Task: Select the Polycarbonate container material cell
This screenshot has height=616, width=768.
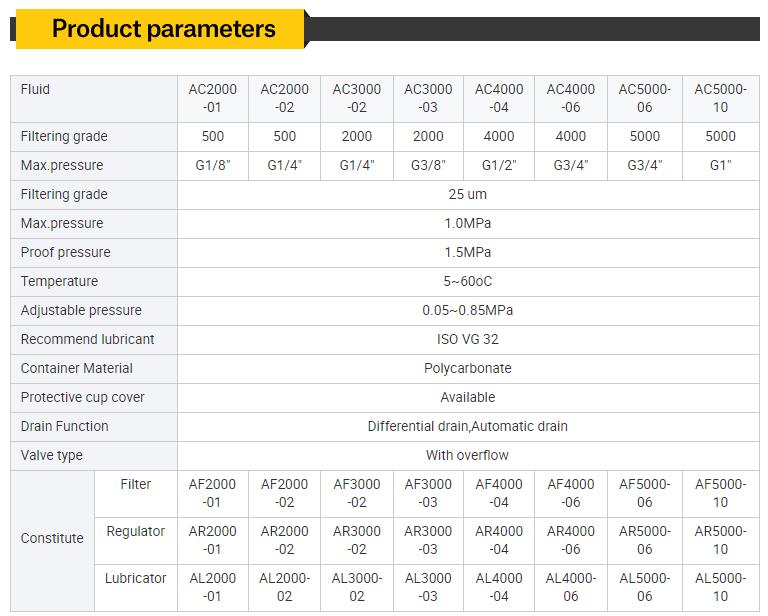Action: tap(468, 368)
